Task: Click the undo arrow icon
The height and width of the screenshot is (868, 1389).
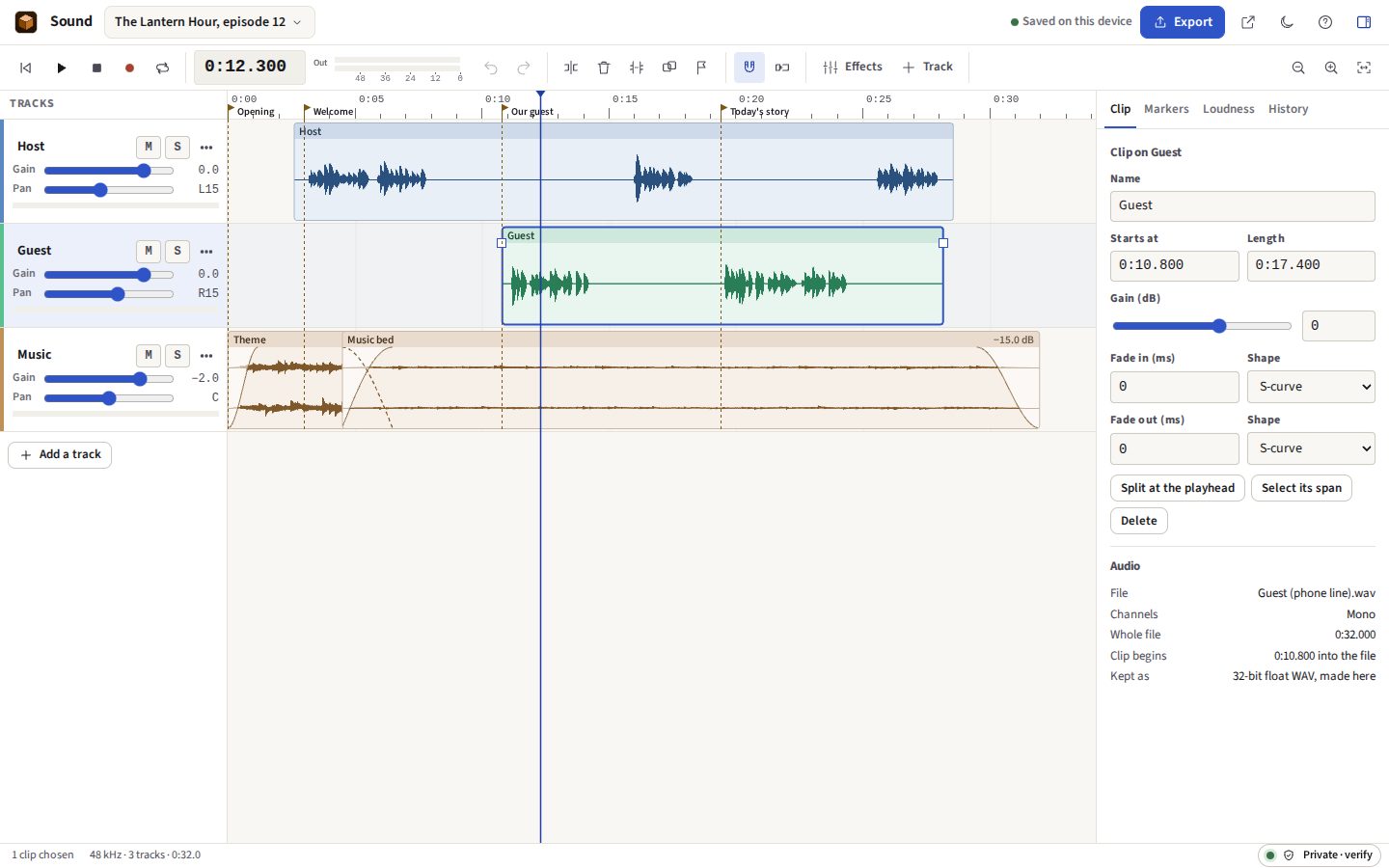Action: coord(491,68)
